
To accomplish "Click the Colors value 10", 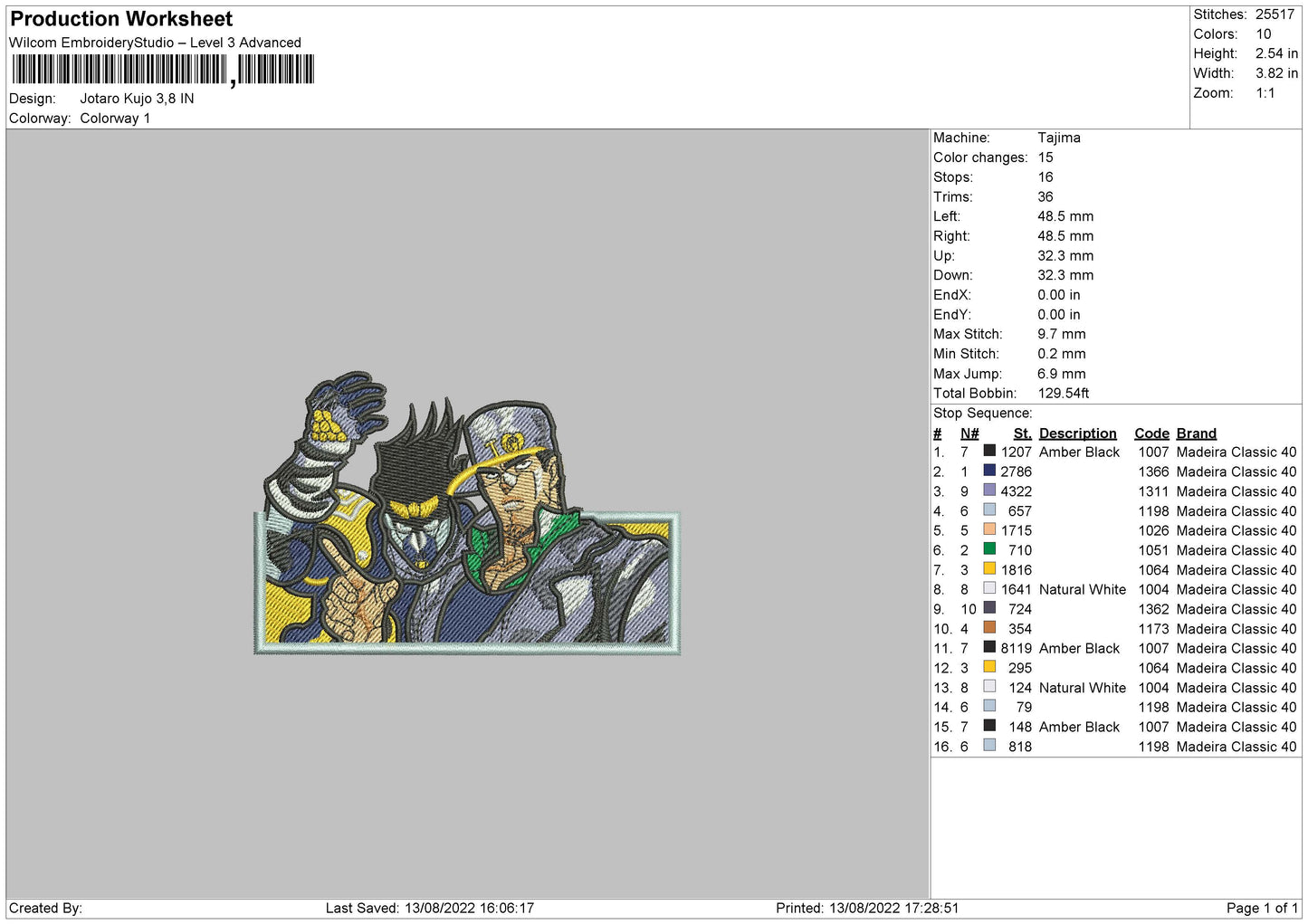I will coord(1263,34).
